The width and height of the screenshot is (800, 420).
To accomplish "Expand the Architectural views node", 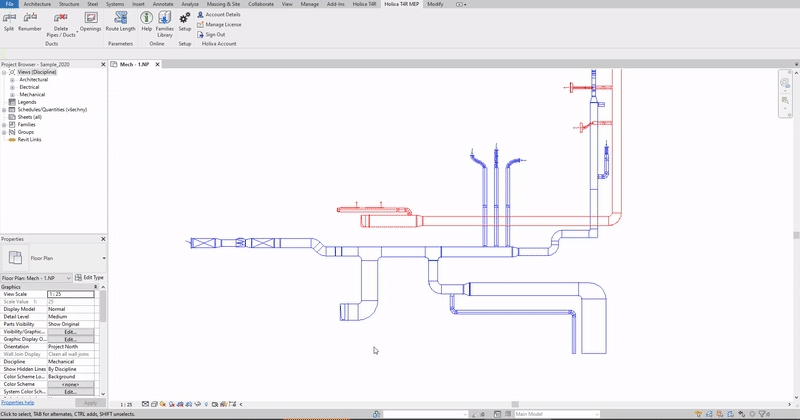I will [x=13, y=80].
